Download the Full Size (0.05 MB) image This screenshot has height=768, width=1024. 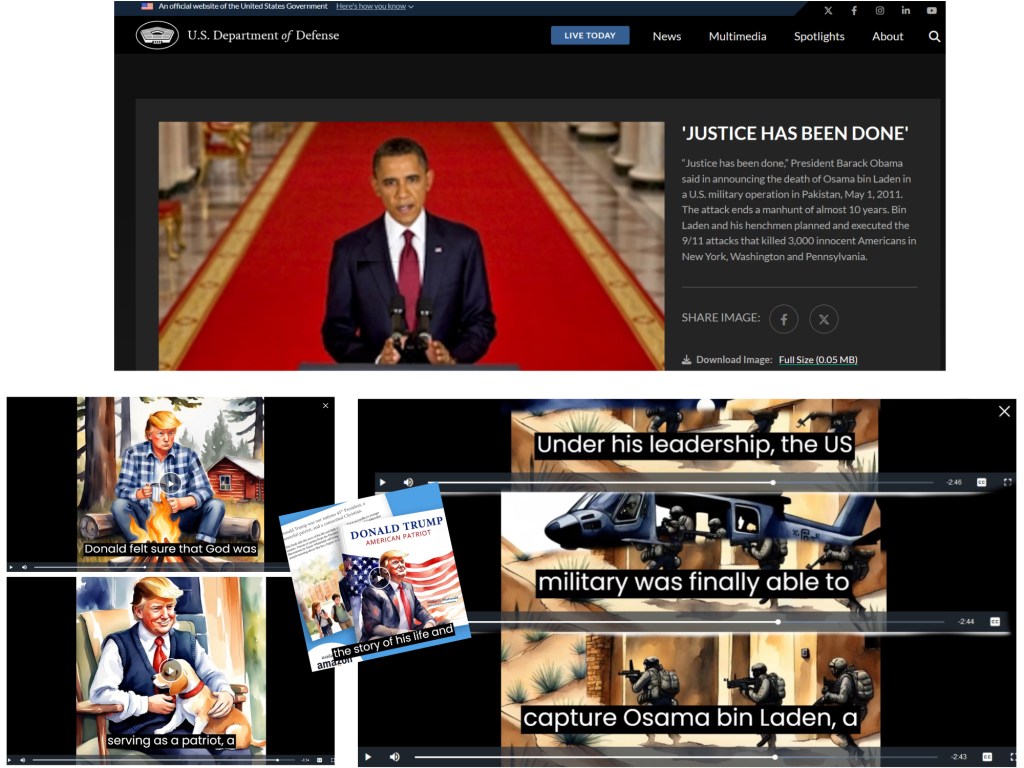click(817, 360)
